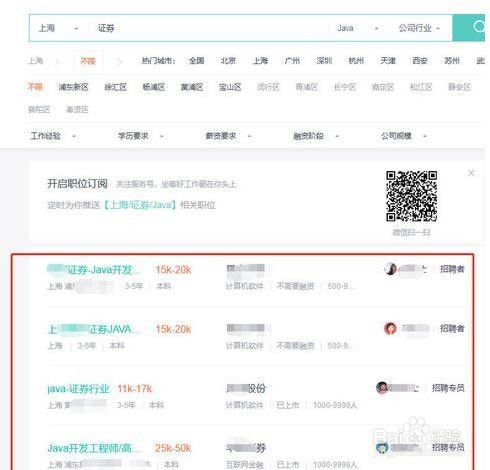Select 杭州 in hot cities
The width and height of the screenshot is (490, 470).
pyautogui.click(x=356, y=61)
